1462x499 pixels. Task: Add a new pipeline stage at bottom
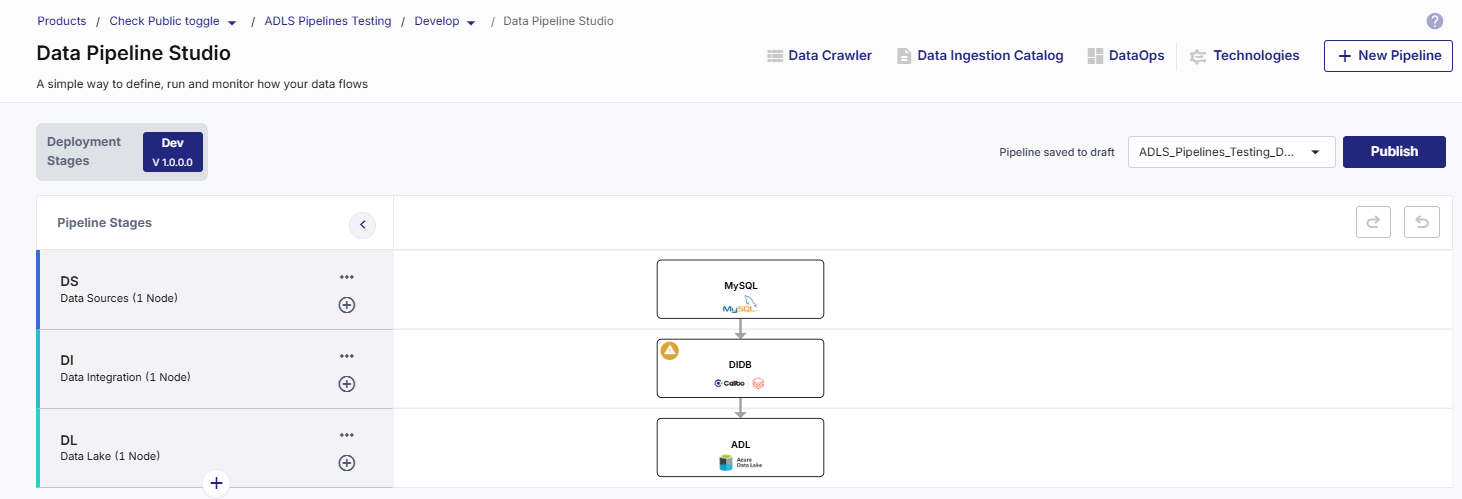point(216,484)
